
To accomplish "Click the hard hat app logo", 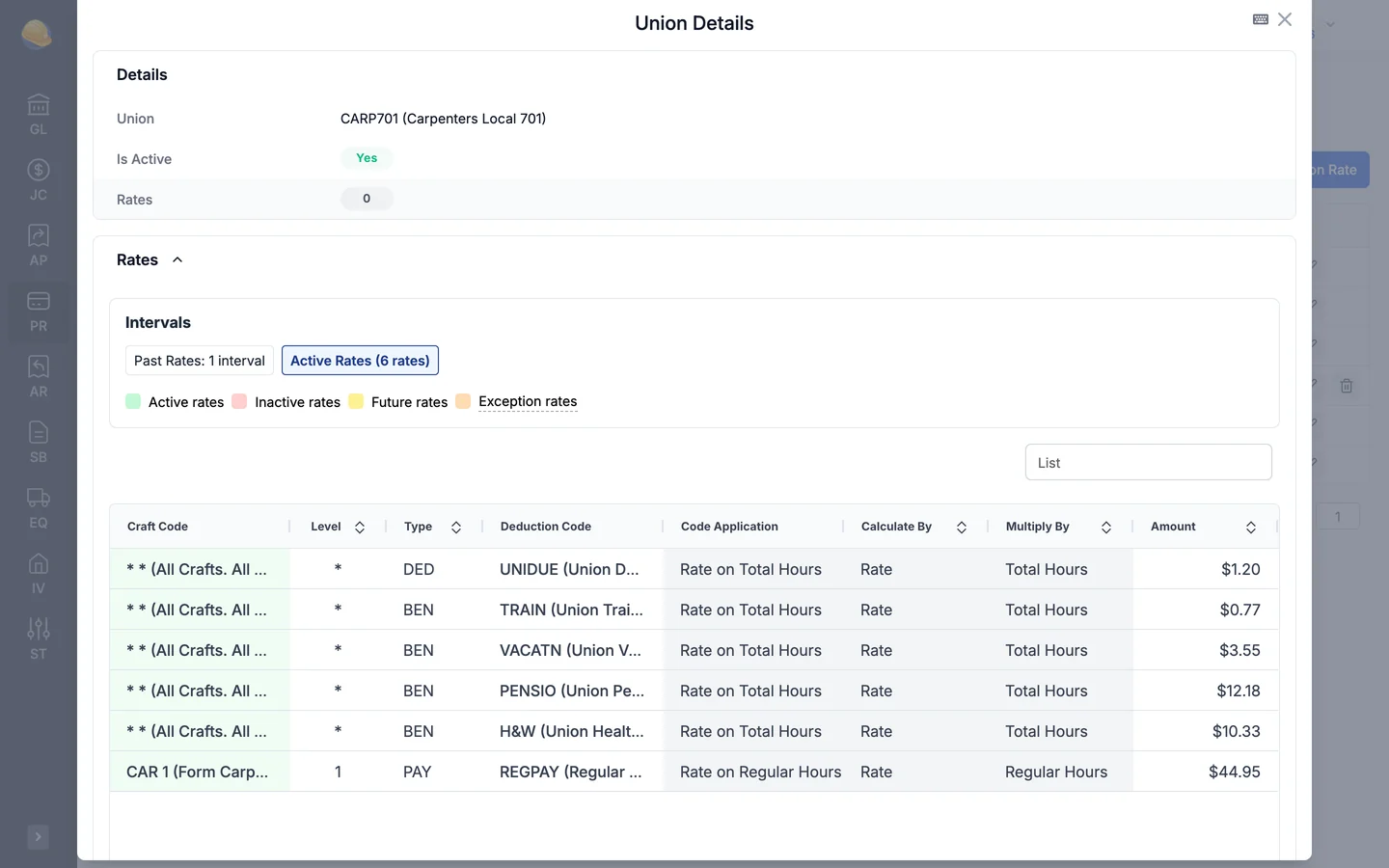I will click(x=37, y=35).
